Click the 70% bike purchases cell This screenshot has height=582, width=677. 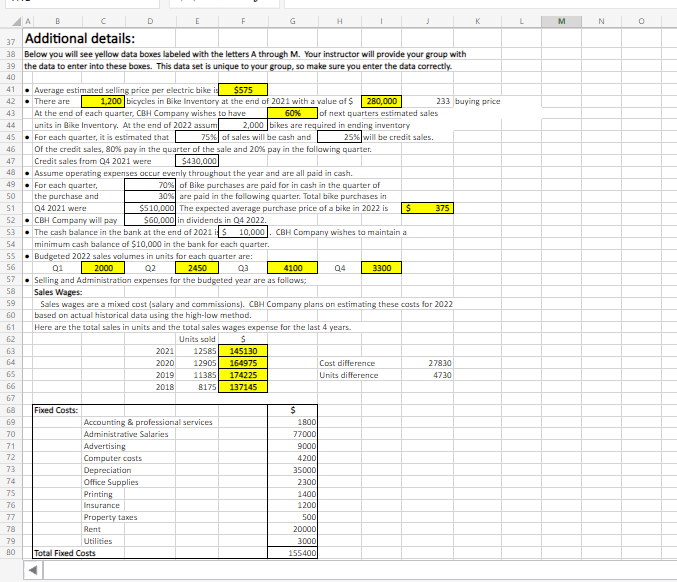(150, 185)
